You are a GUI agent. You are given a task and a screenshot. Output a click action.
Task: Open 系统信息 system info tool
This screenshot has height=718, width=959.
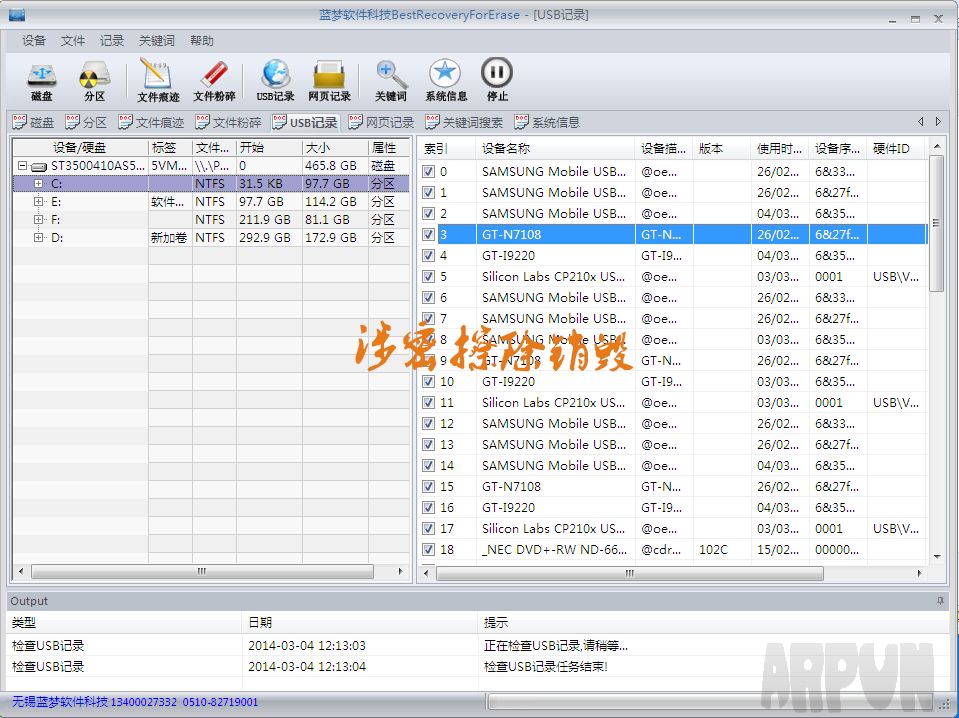pos(446,81)
